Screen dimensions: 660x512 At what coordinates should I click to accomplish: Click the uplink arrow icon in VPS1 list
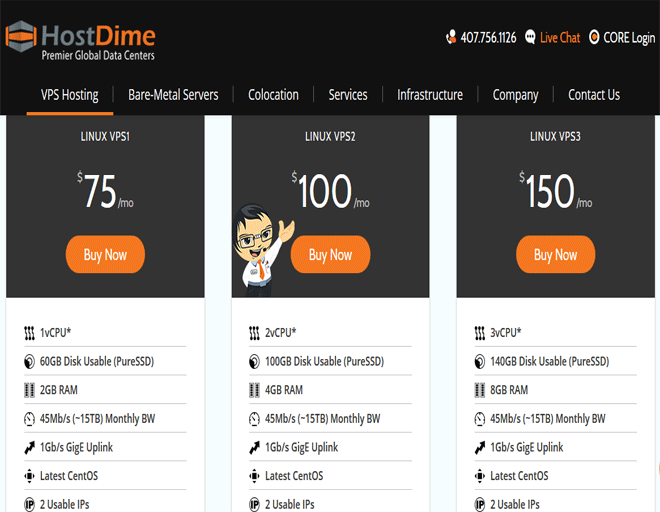tap(29, 448)
